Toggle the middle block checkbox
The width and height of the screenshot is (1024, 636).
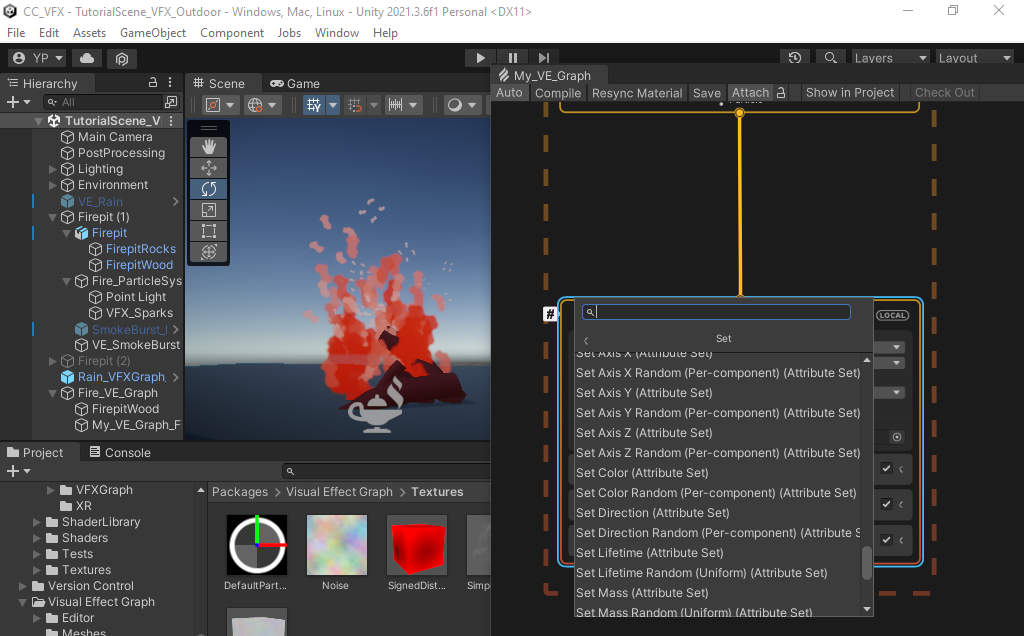(886, 503)
